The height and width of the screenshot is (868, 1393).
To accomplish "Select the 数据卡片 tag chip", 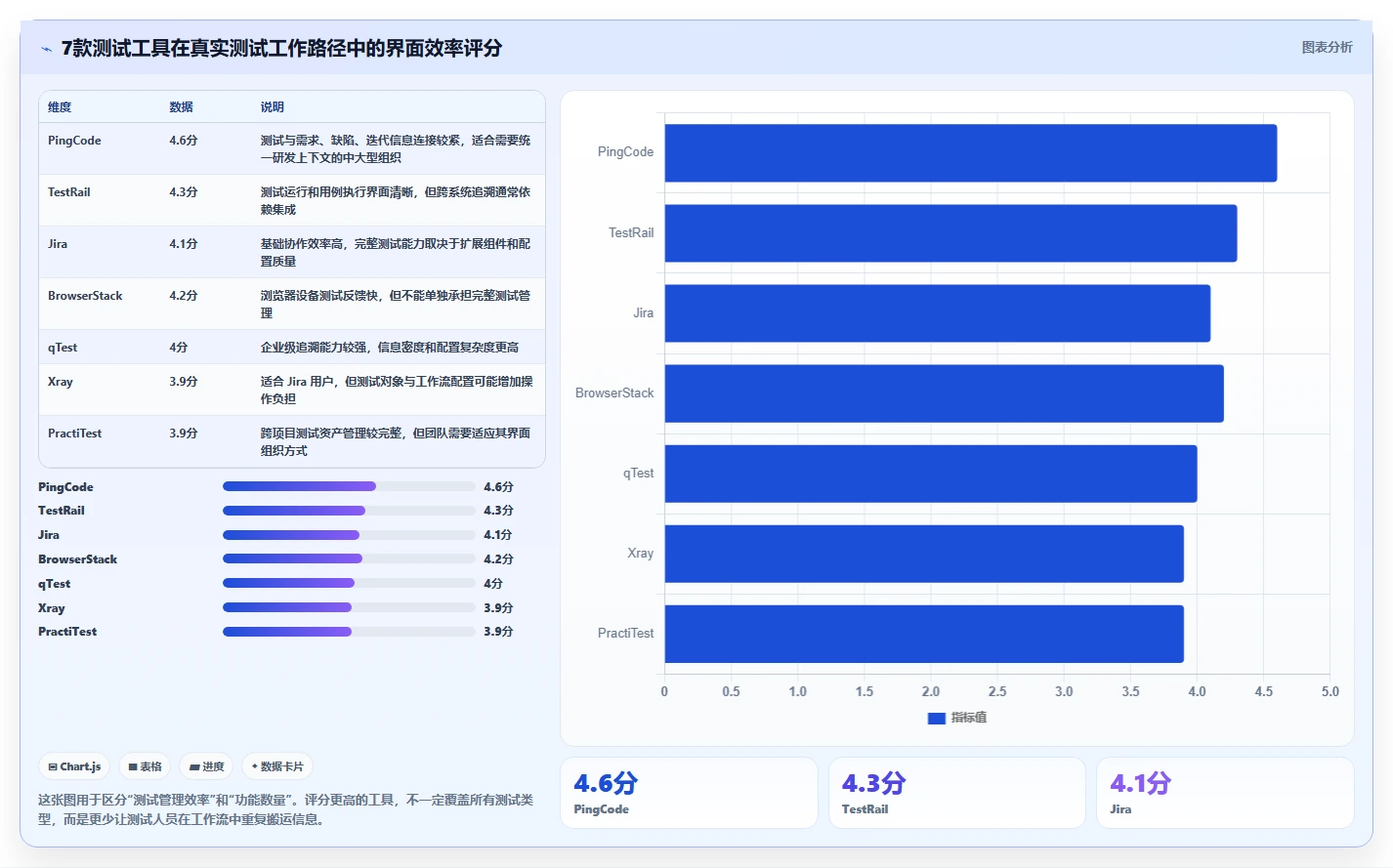I will [x=277, y=766].
